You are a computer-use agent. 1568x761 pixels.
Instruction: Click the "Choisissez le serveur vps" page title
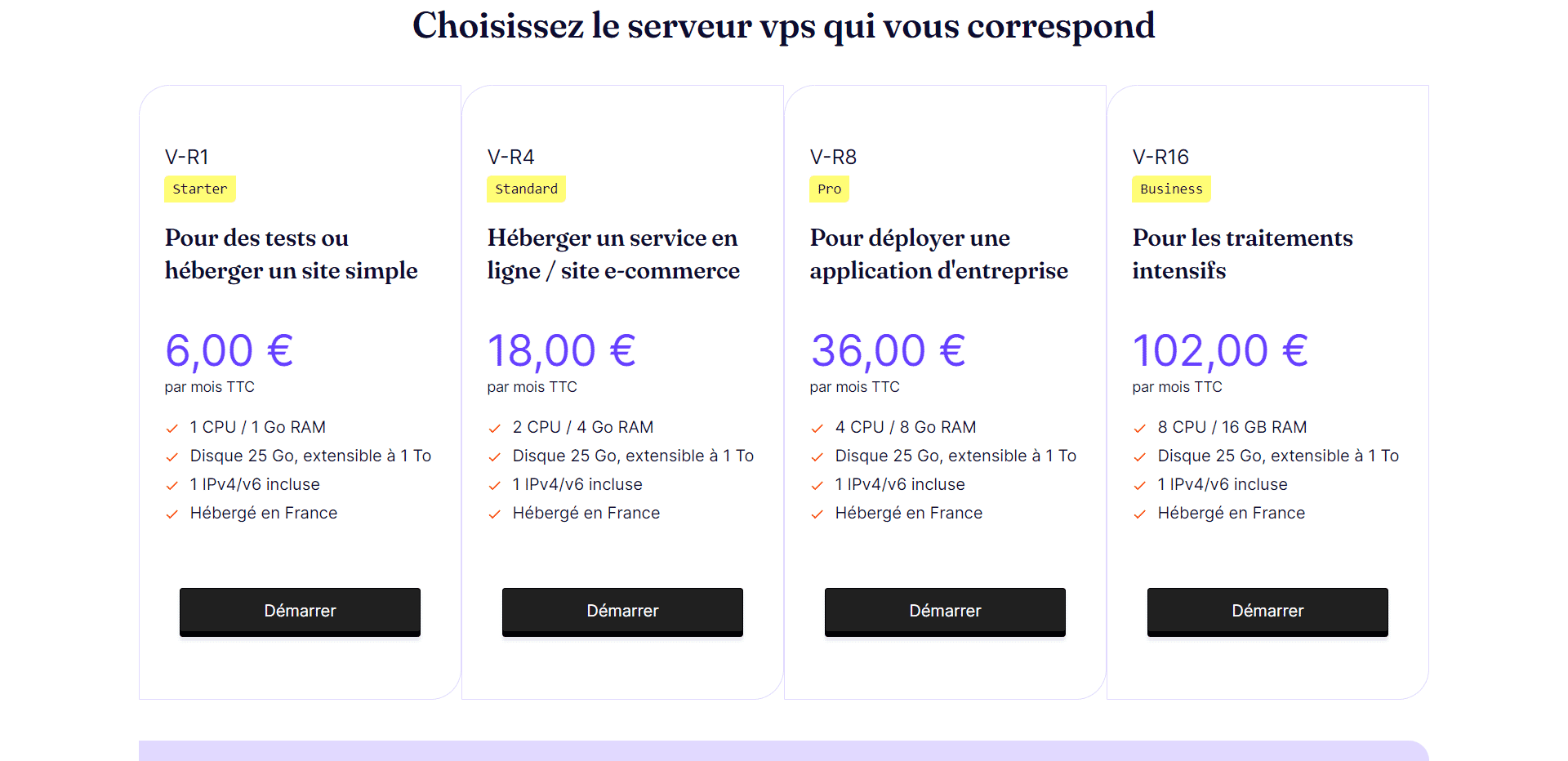[783, 25]
